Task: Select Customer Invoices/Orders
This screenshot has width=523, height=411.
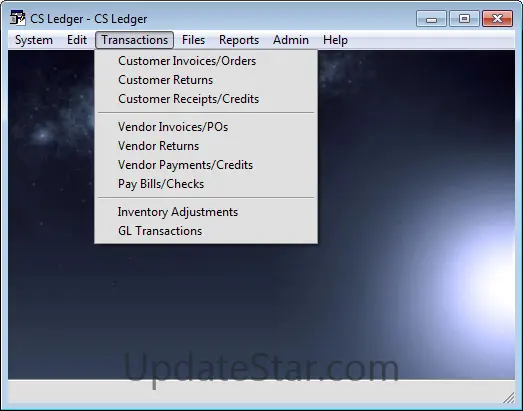Action: point(206,61)
